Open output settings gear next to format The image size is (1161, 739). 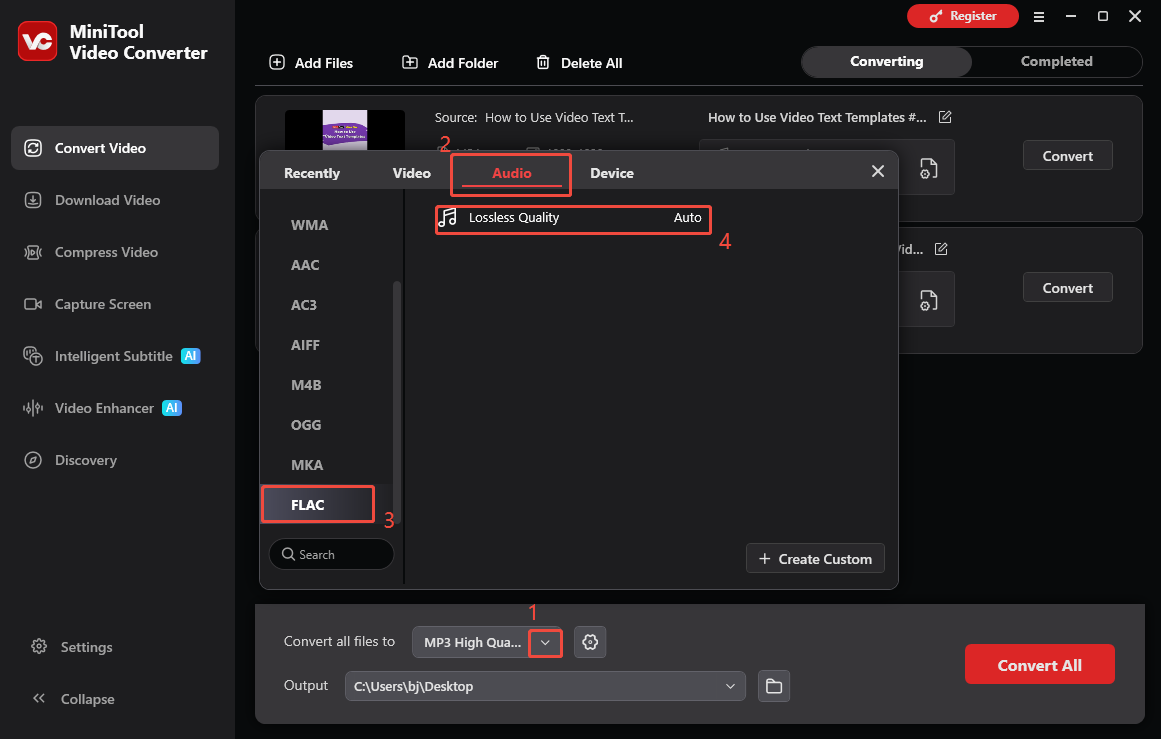[x=590, y=642]
